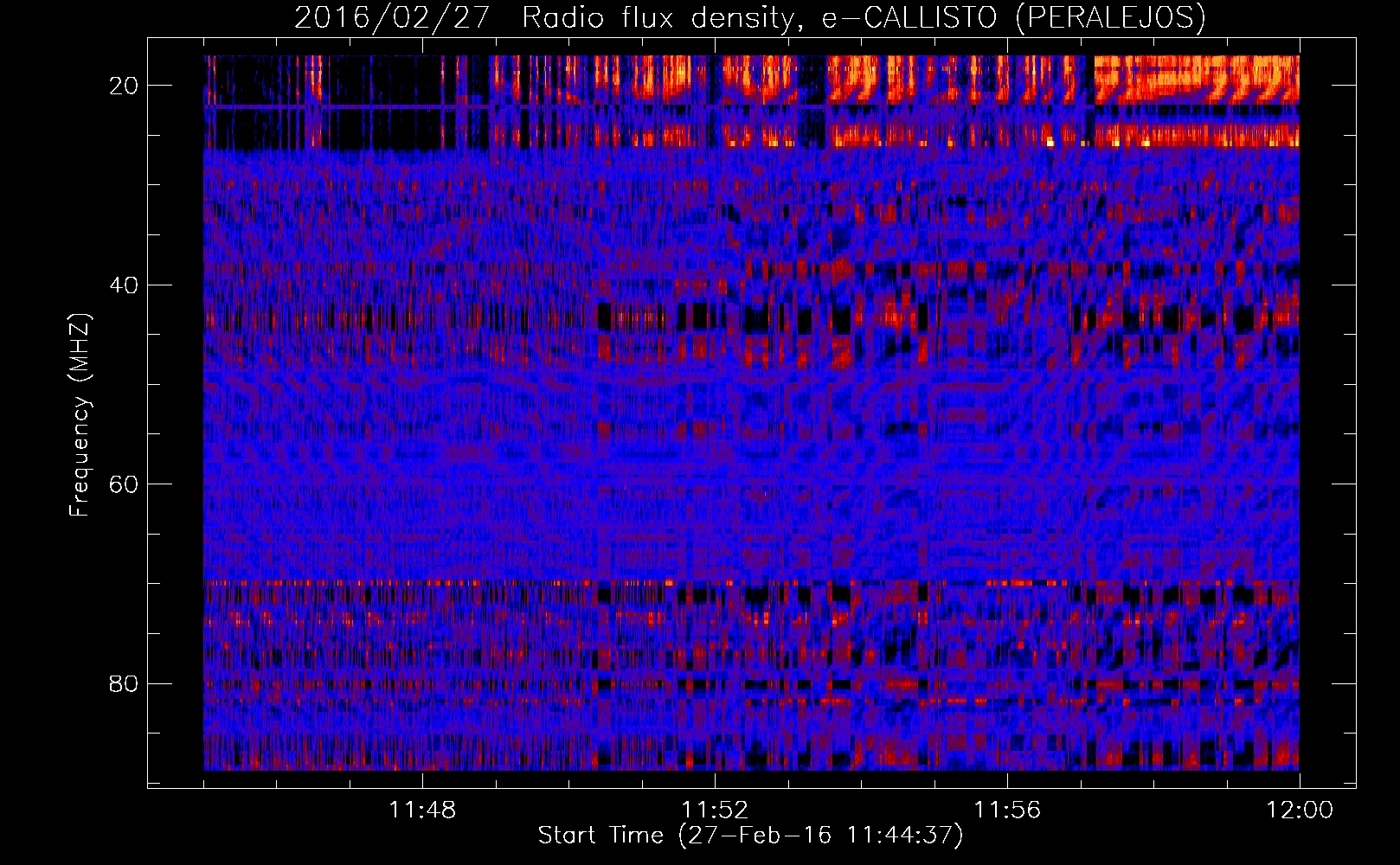Click the 80 MHz frequency tick label

125,684
